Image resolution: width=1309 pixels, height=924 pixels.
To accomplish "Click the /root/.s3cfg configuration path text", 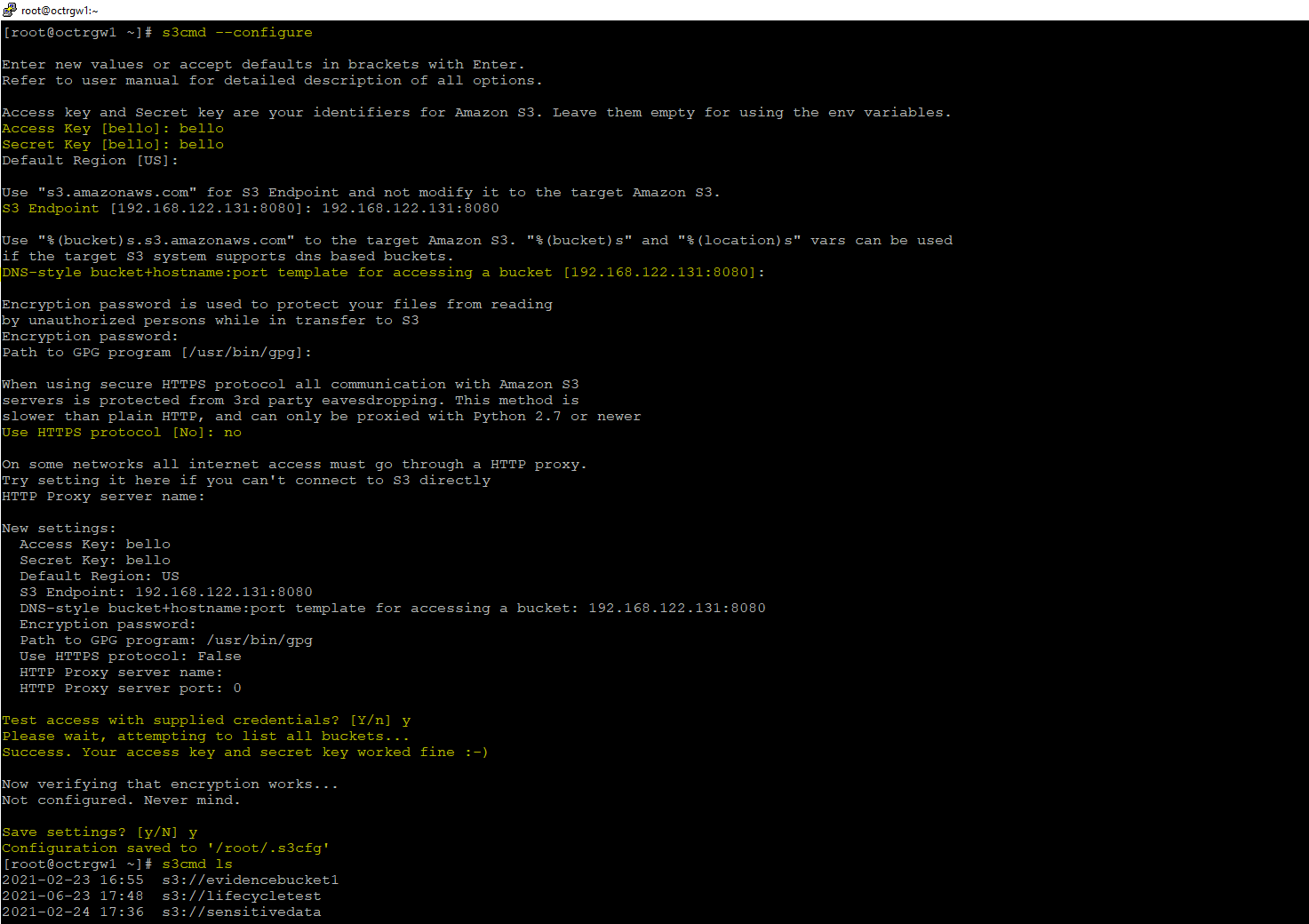I will tap(268, 848).
